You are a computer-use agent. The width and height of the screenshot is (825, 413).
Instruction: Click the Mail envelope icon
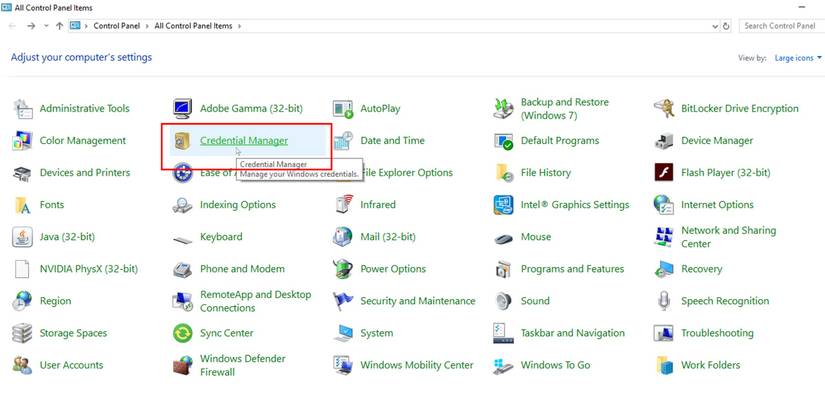pos(343,237)
